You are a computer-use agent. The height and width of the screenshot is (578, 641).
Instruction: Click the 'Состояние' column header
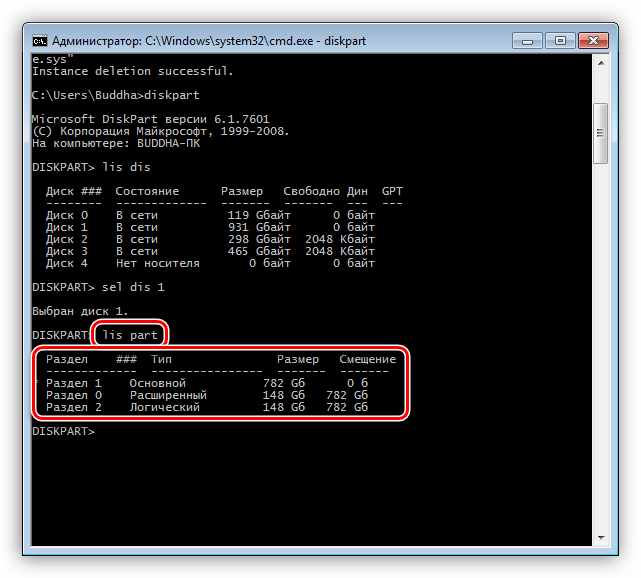pyautogui.click(x=147, y=191)
